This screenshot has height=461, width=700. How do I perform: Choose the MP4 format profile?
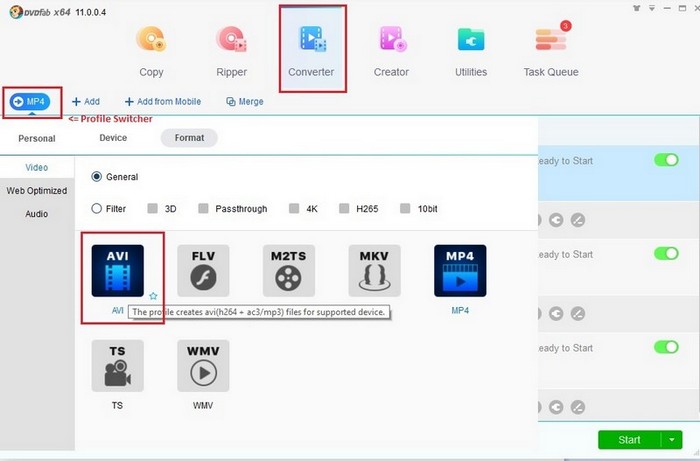pyautogui.click(x=460, y=271)
